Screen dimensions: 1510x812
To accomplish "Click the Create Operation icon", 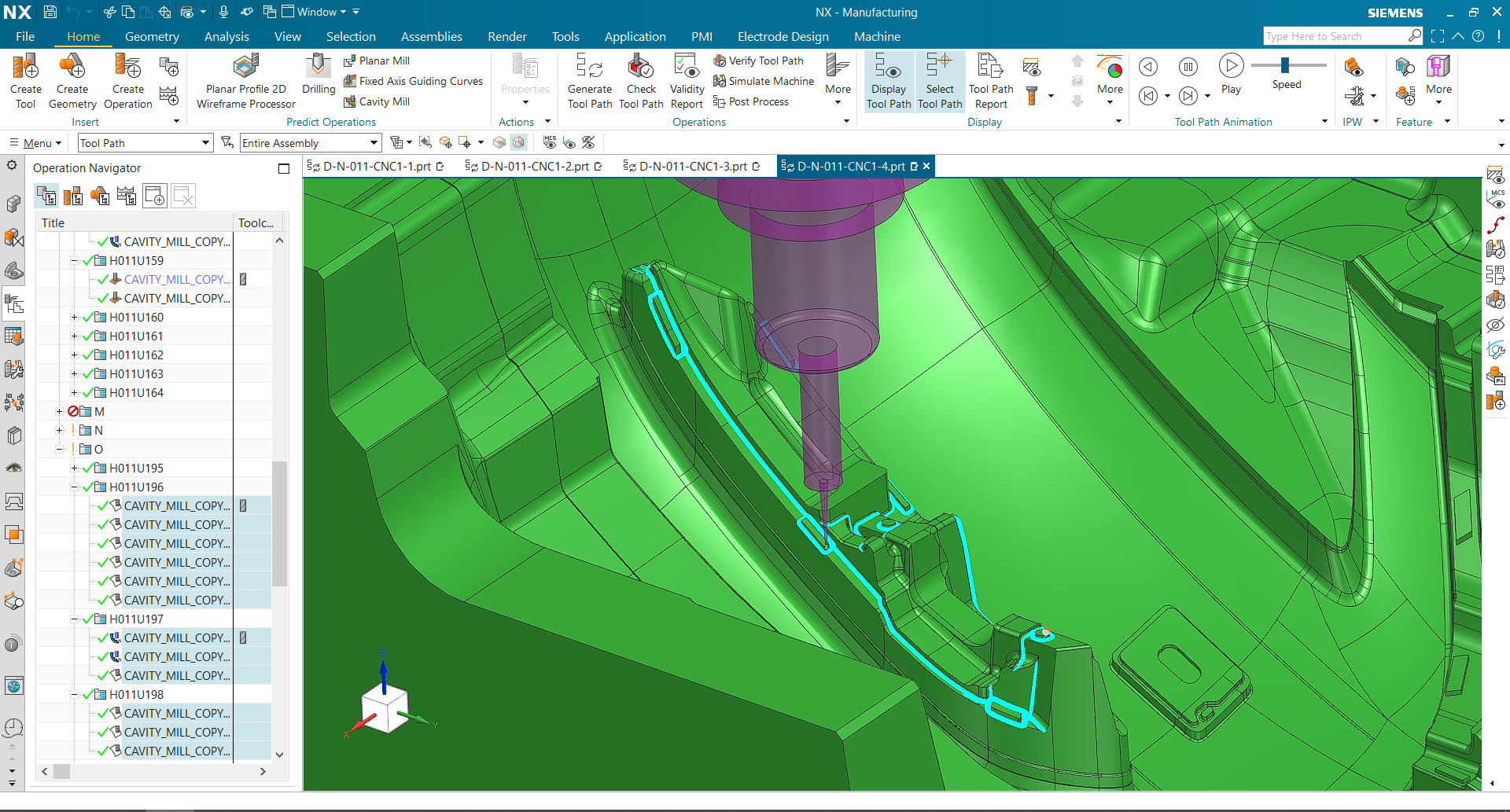I will 127,81.
